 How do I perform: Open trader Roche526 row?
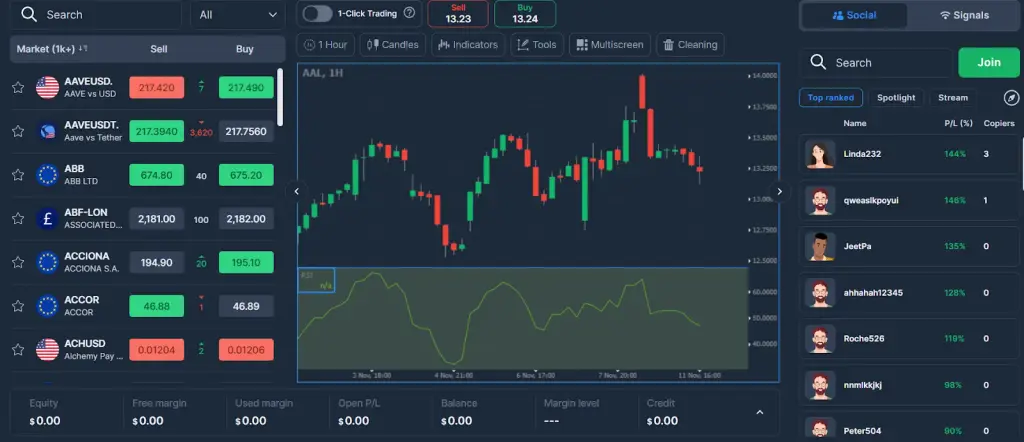click(x=911, y=338)
